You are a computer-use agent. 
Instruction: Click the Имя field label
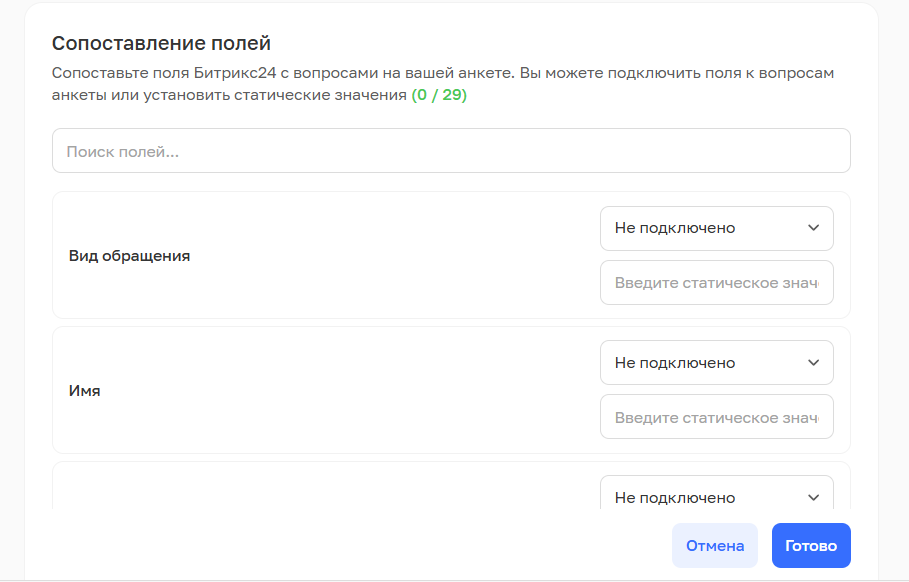85,391
